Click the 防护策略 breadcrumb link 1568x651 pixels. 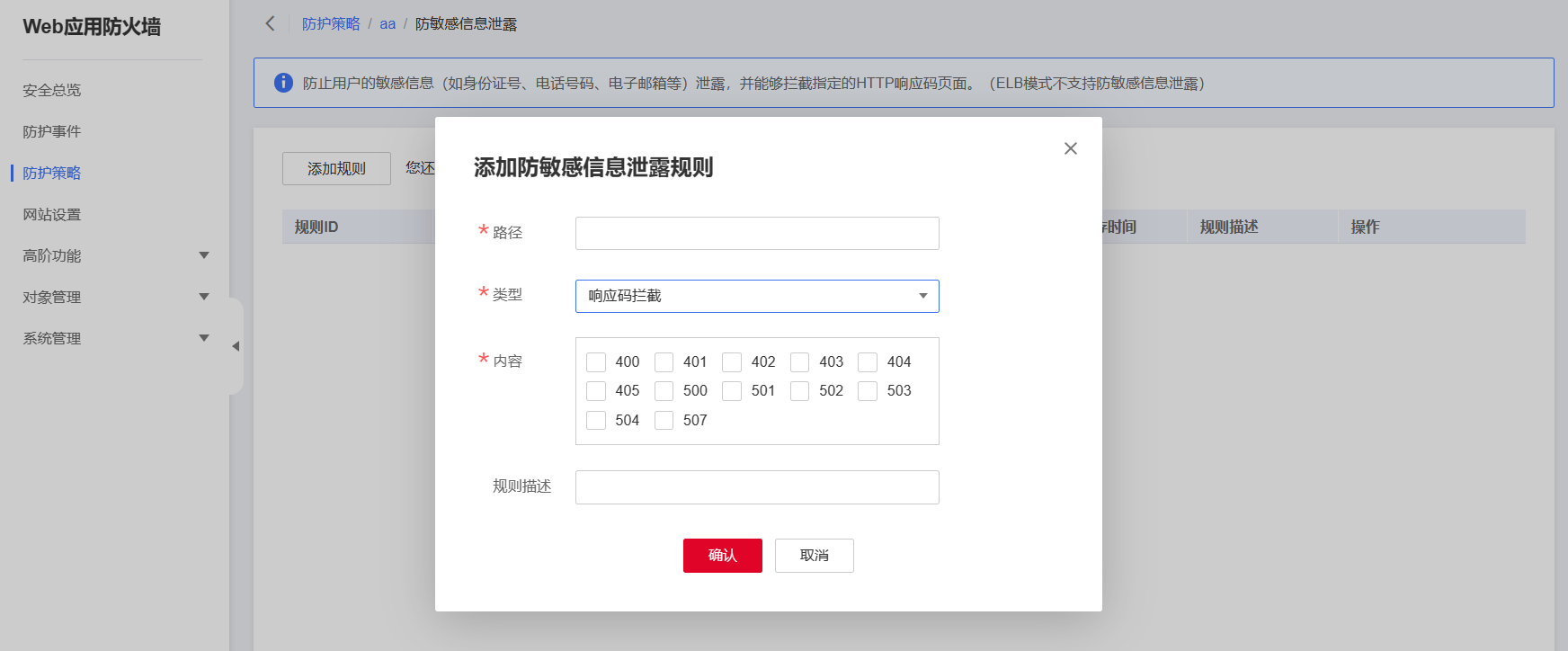tap(331, 24)
